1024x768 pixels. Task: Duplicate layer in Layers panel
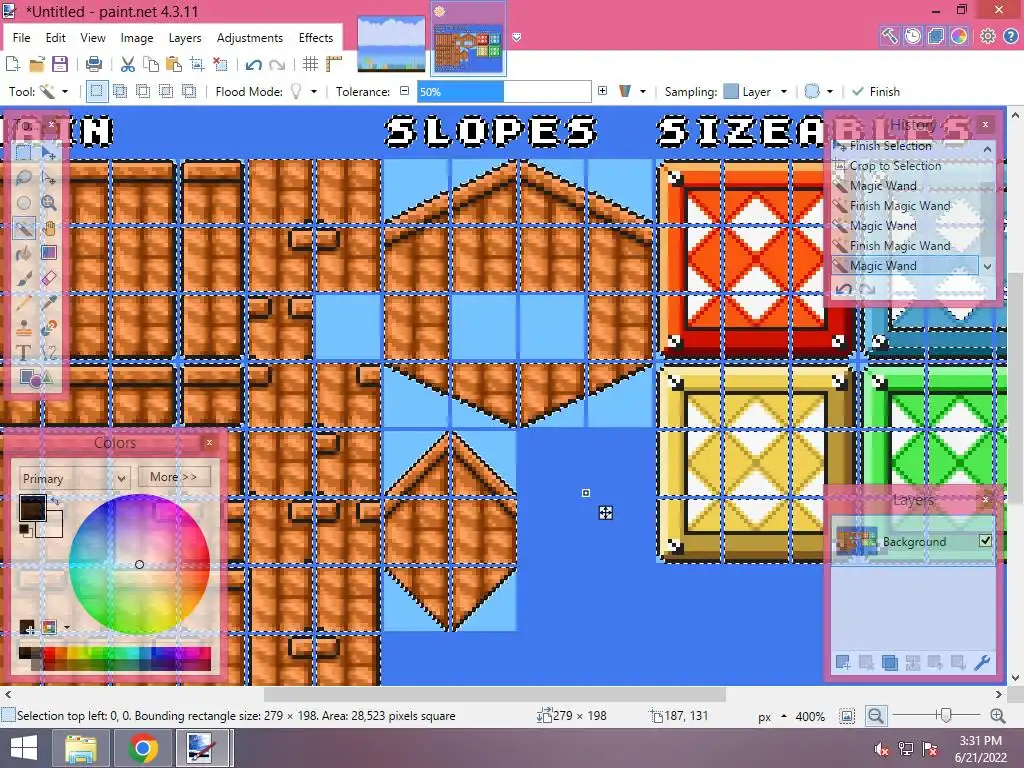889,663
